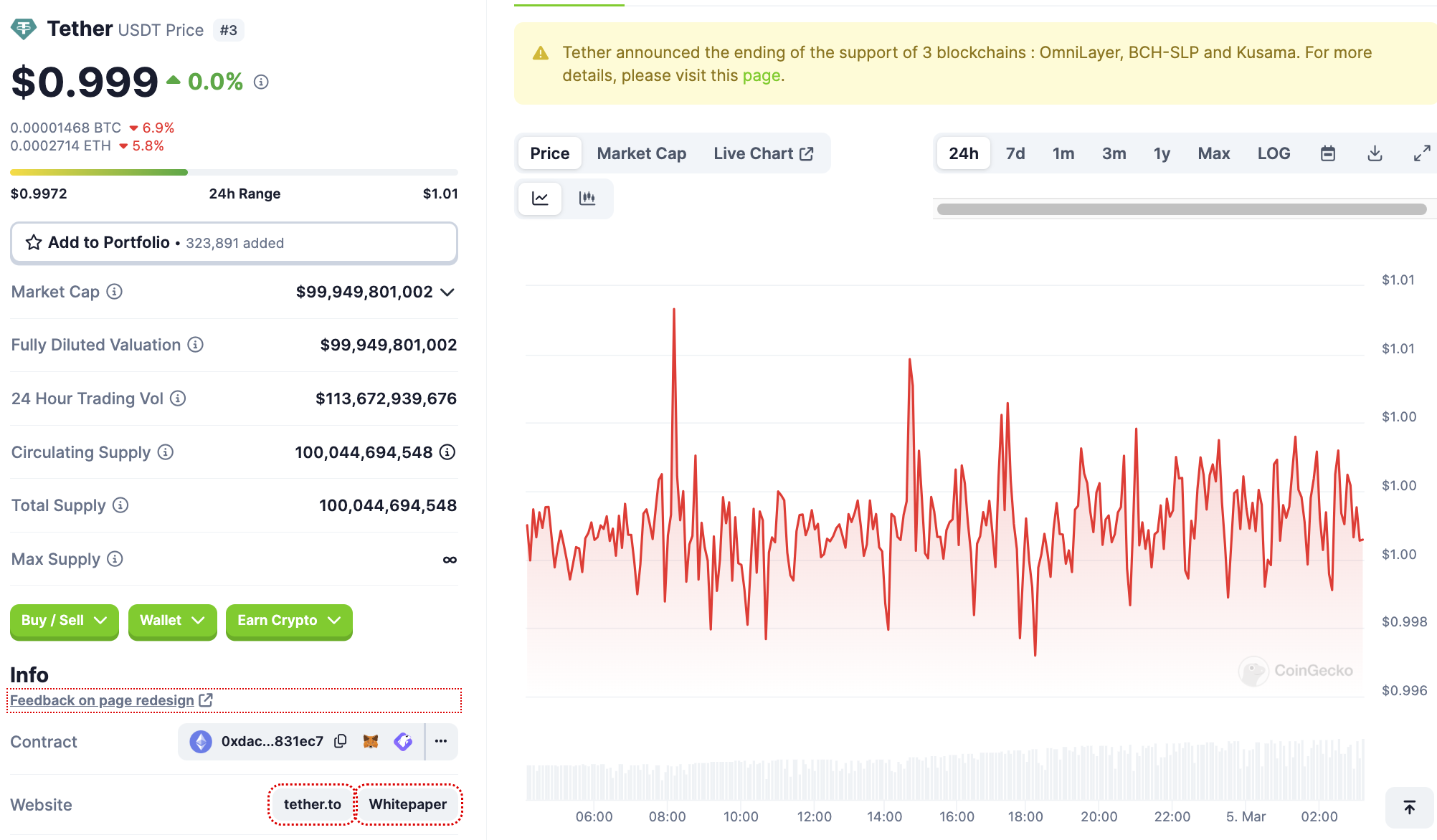Switch to candlestick chart view
Screen dimensions: 1437x840
pyautogui.click(x=587, y=199)
